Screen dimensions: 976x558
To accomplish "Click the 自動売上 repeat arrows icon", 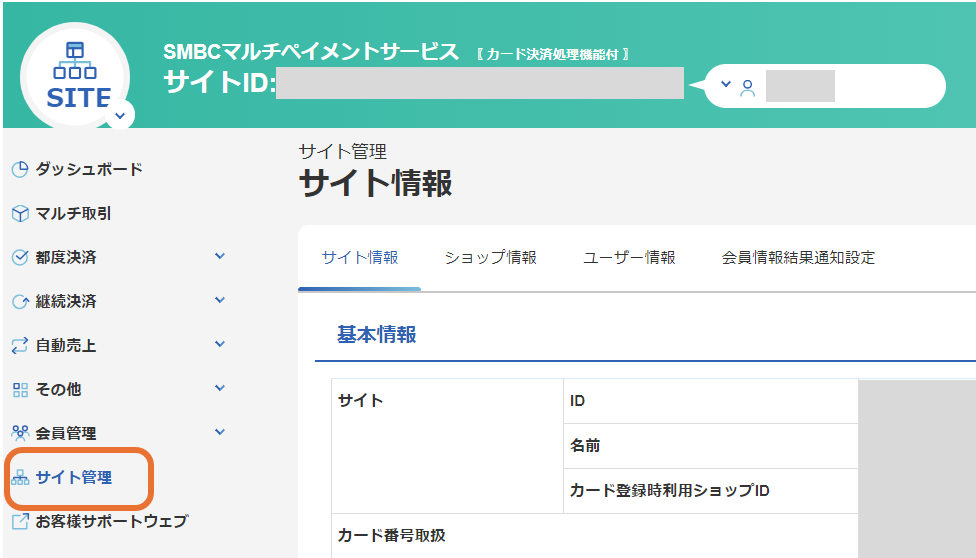I will (x=20, y=345).
